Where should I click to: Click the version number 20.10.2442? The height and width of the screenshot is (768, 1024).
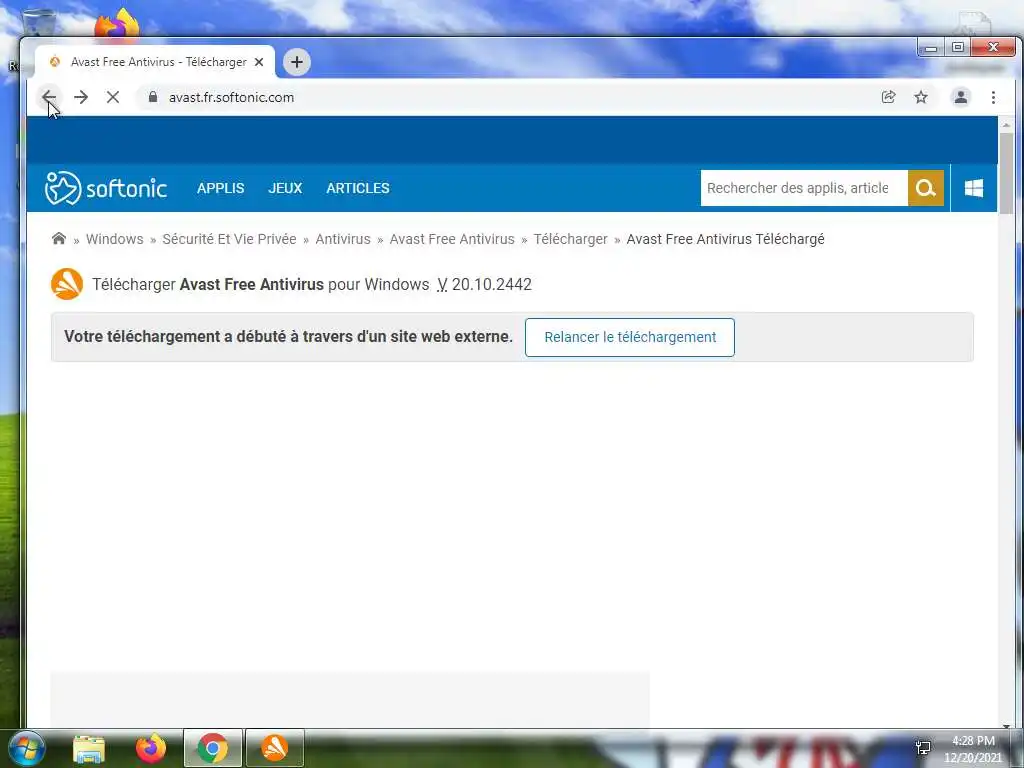point(492,285)
